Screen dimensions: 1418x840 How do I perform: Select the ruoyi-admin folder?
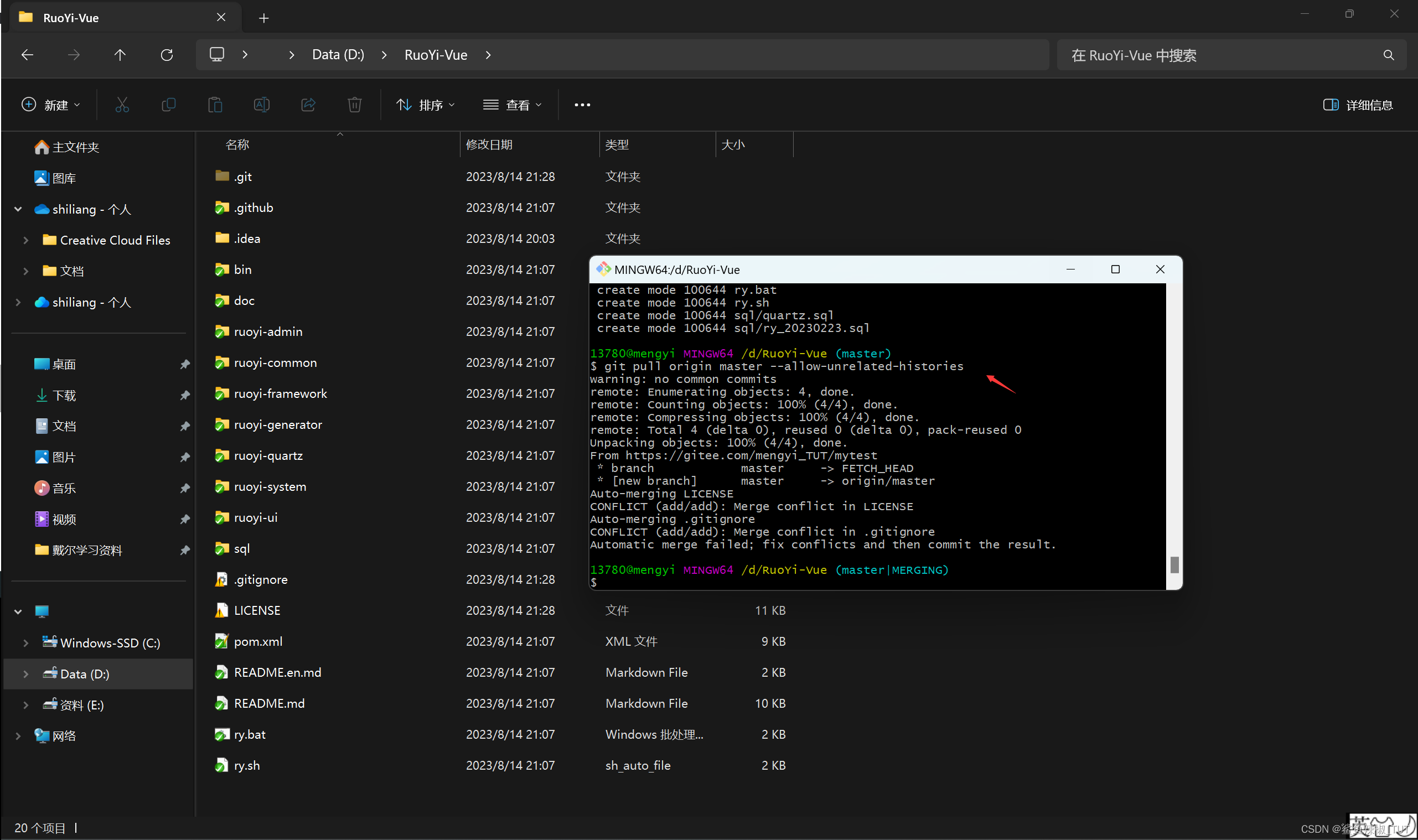point(268,331)
